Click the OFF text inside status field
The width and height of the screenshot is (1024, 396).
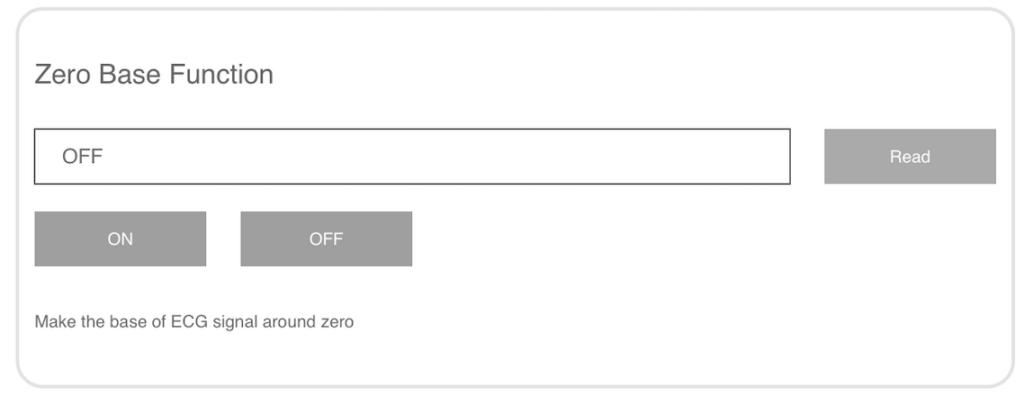tap(82, 156)
